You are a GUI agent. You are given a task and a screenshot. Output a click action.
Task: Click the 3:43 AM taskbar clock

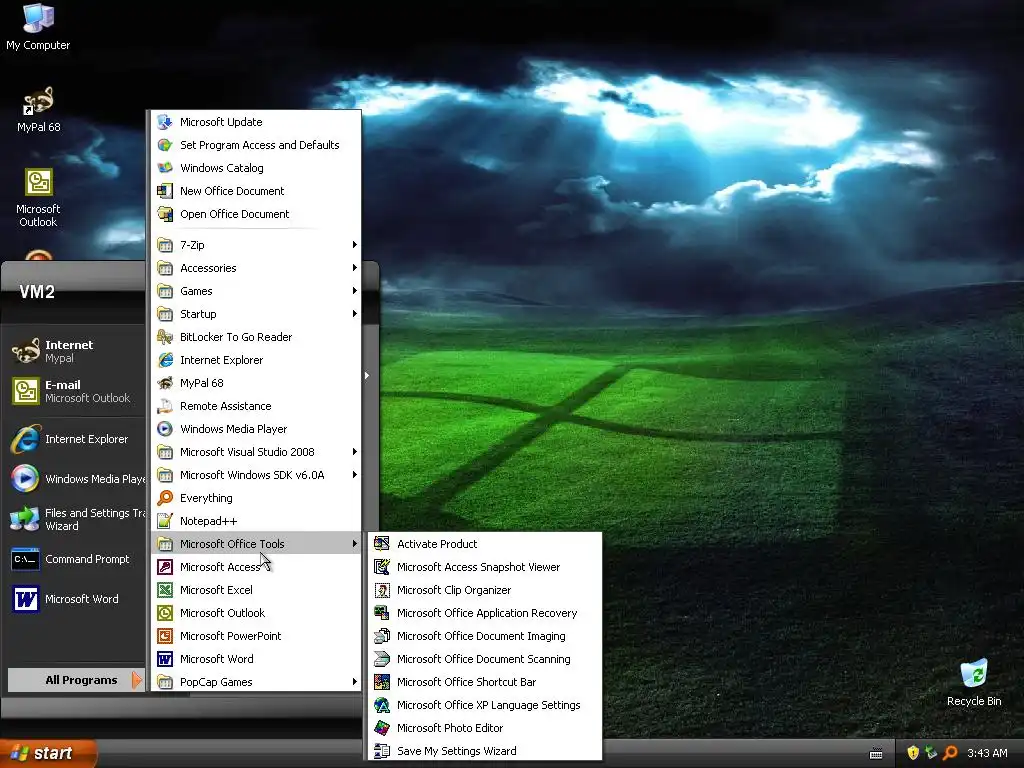pyautogui.click(x=987, y=753)
